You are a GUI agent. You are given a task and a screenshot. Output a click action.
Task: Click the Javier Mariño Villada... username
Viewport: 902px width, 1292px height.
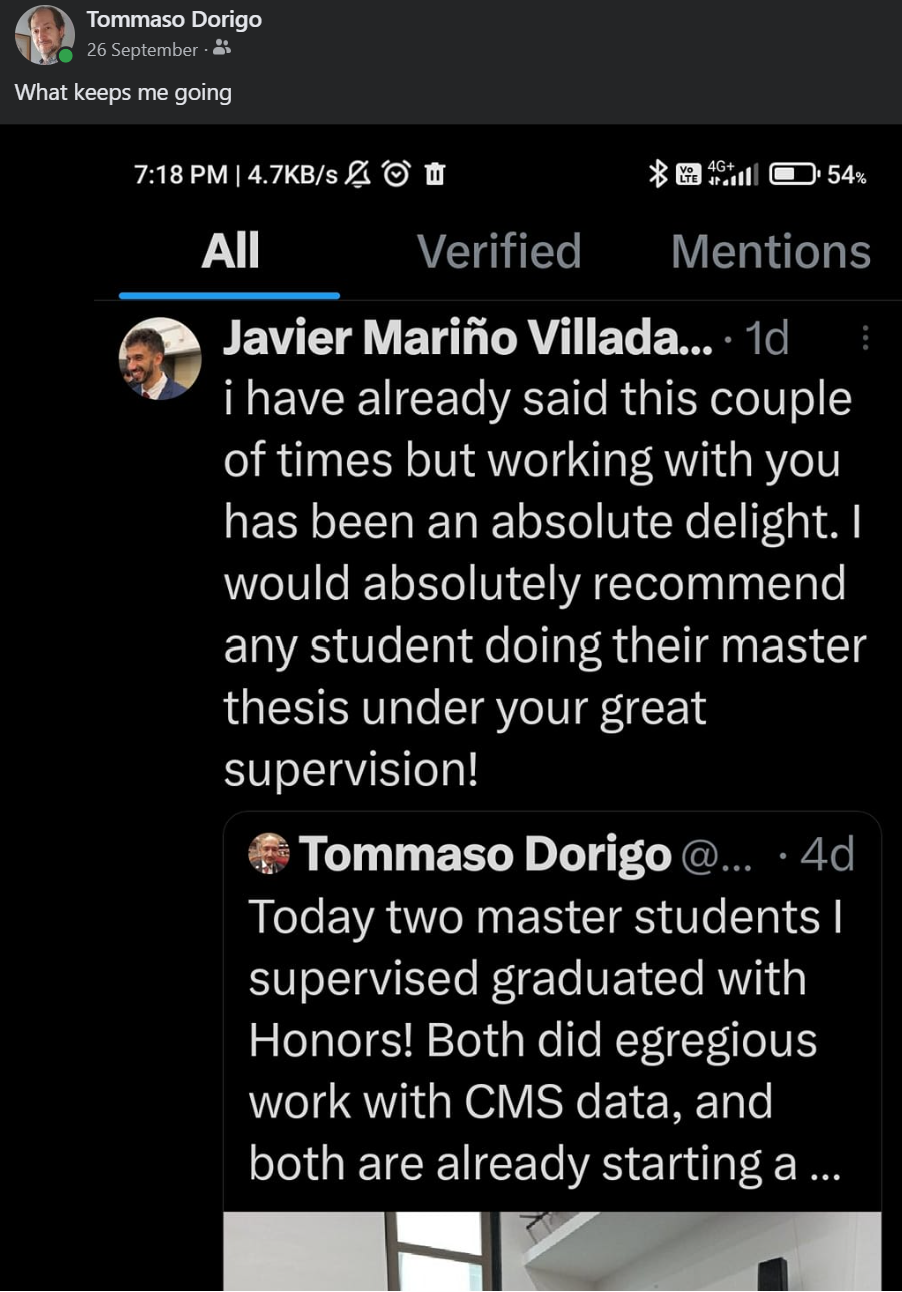point(467,339)
